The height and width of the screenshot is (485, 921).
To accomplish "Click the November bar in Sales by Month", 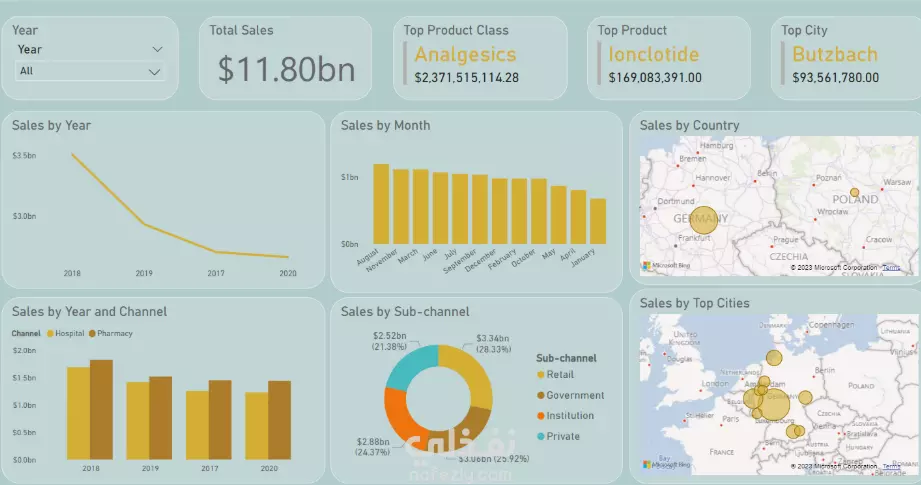I will point(401,207).
